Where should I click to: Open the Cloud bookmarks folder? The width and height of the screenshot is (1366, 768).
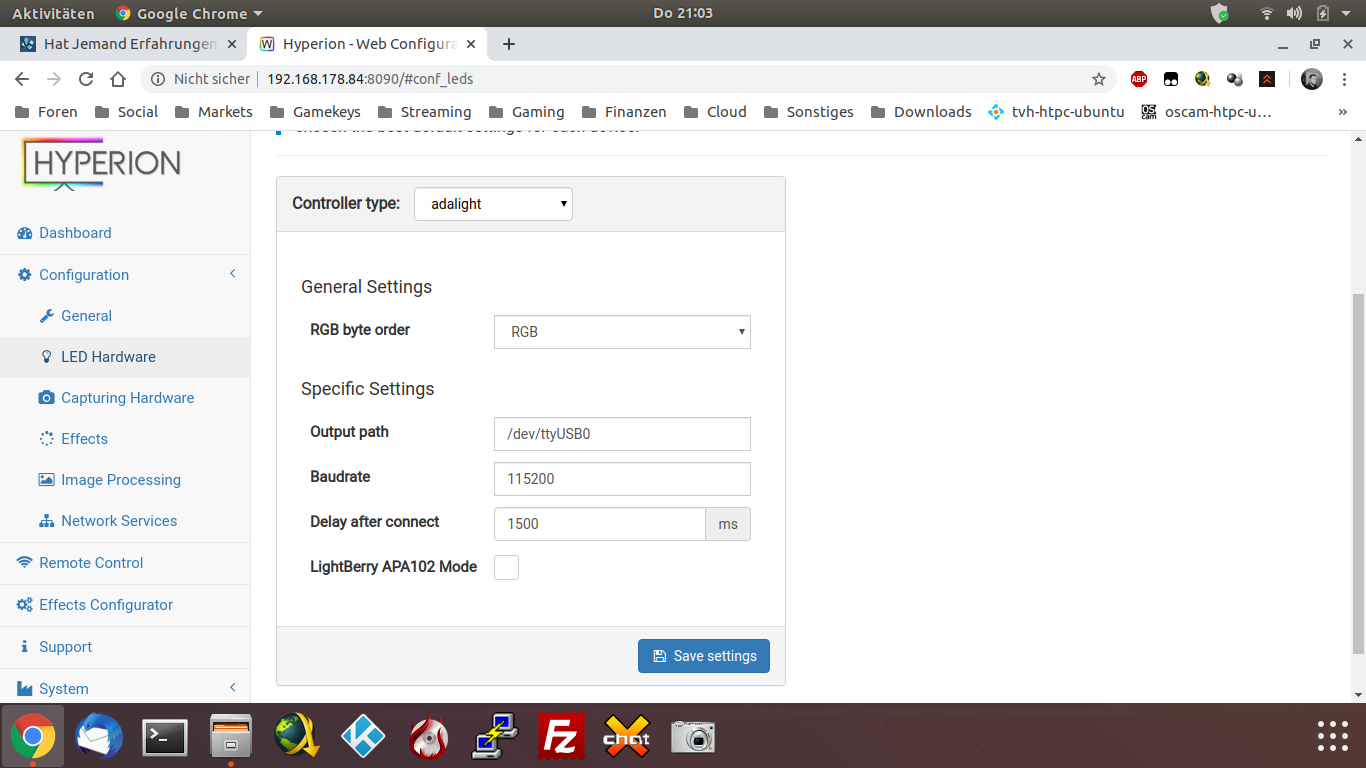715,112
